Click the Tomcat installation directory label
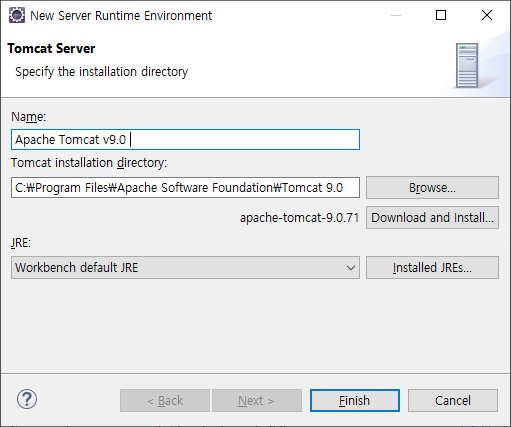 pyautogui.click(x=89, y=163)
